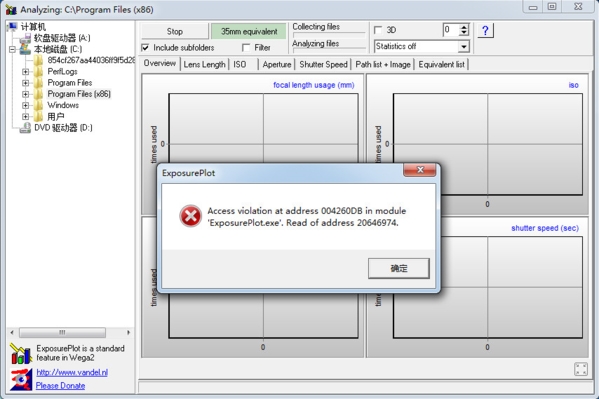The width and height of the screenshot is (599, 399).
Task: Expand the 用户 folder node
Action: tap(25, 117)
